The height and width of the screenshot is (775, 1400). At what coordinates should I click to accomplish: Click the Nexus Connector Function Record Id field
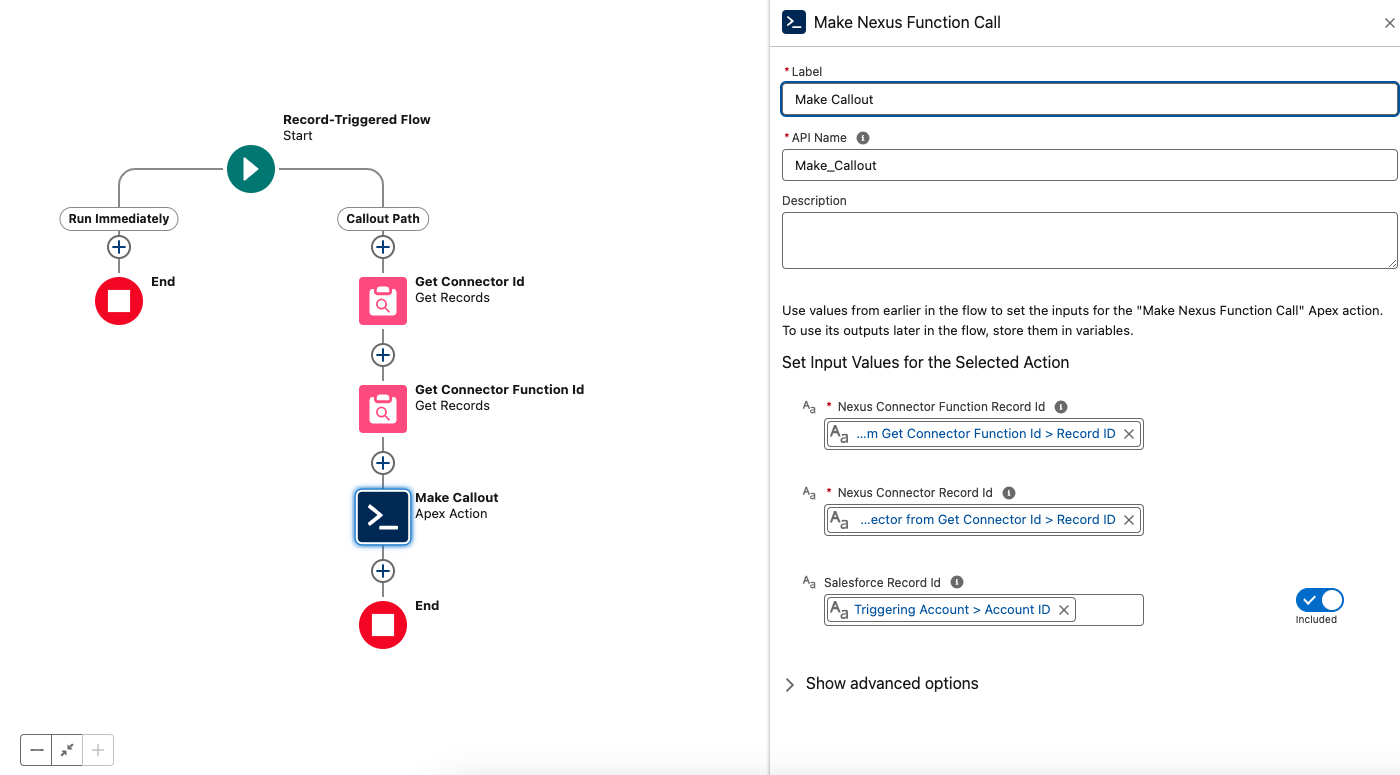[984, 434]
